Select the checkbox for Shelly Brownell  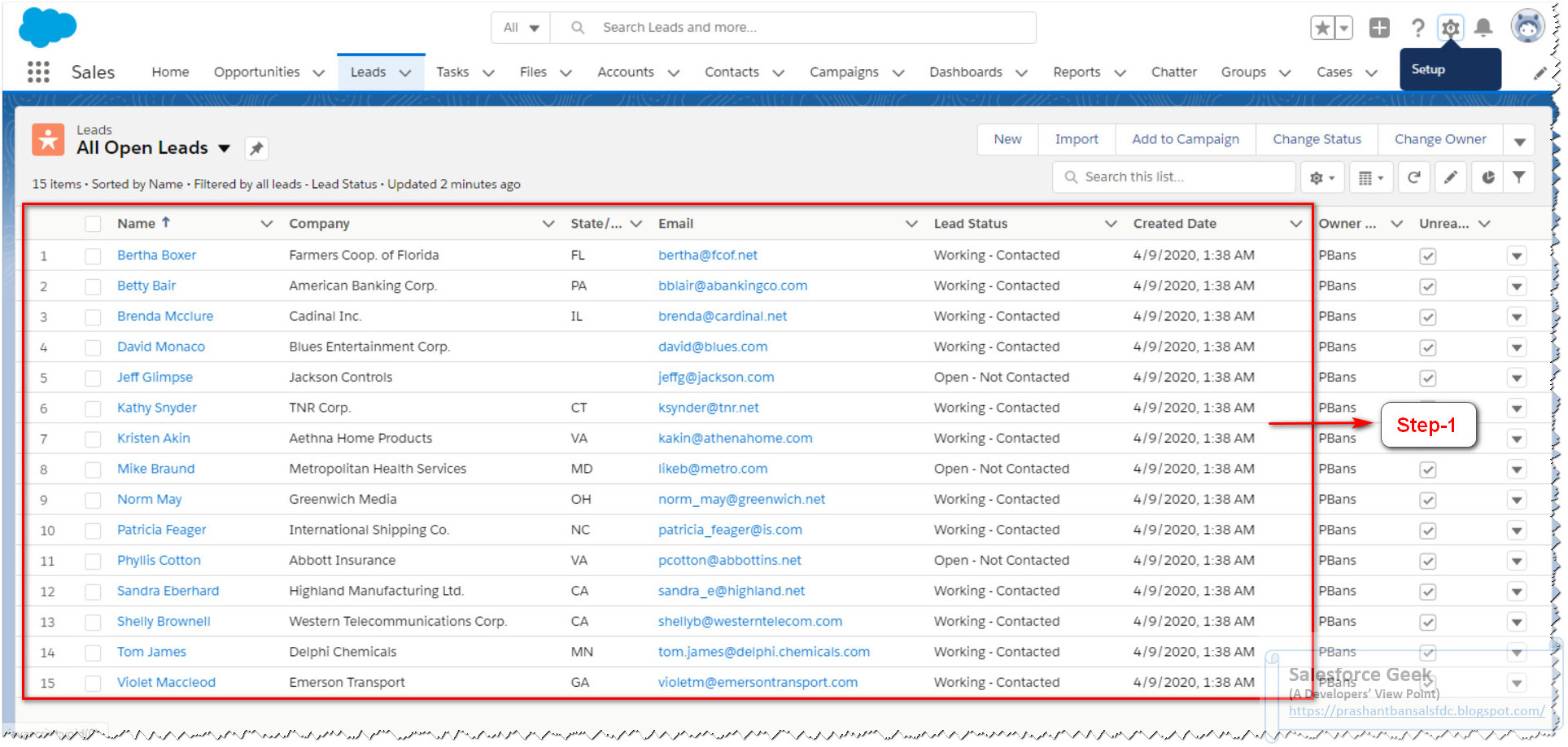(93, 622)
